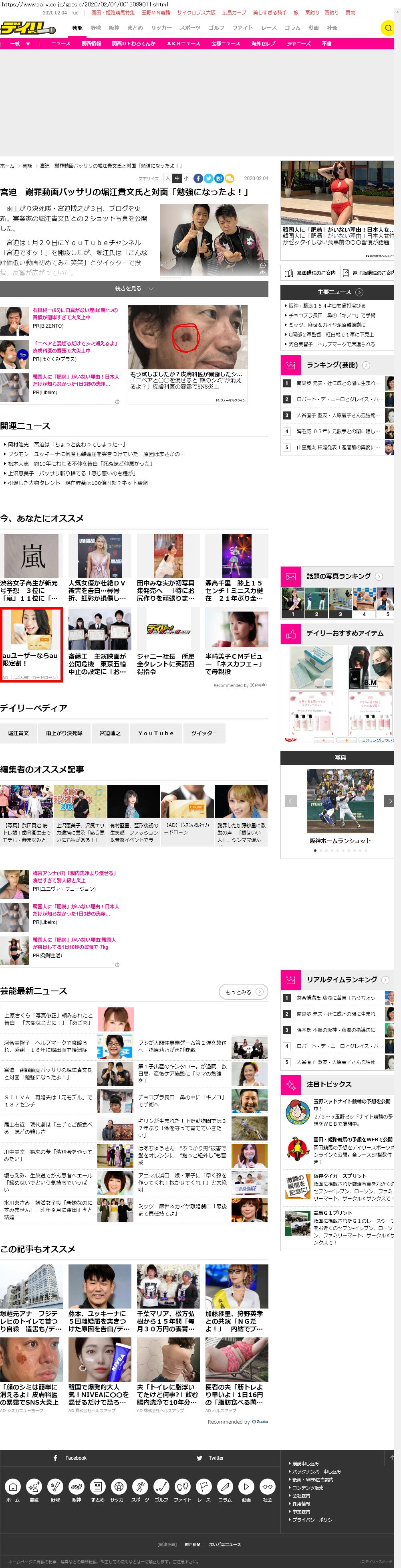Select 宝塚ニュース in pink sub-menu

click(226, 44)
